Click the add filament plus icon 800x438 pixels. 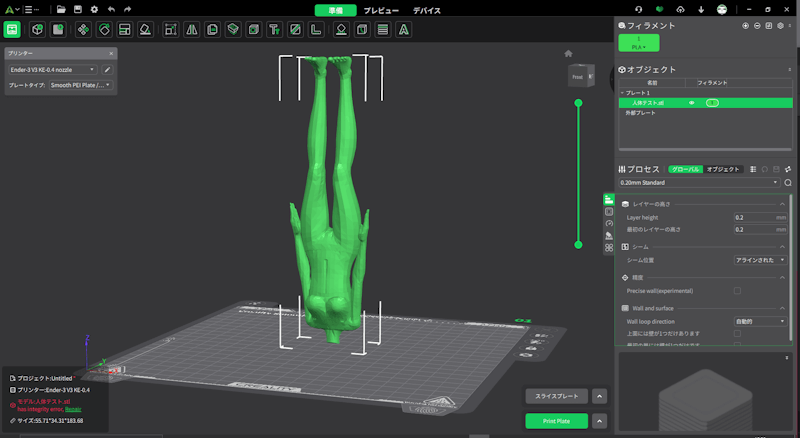(x=745, y=25)
